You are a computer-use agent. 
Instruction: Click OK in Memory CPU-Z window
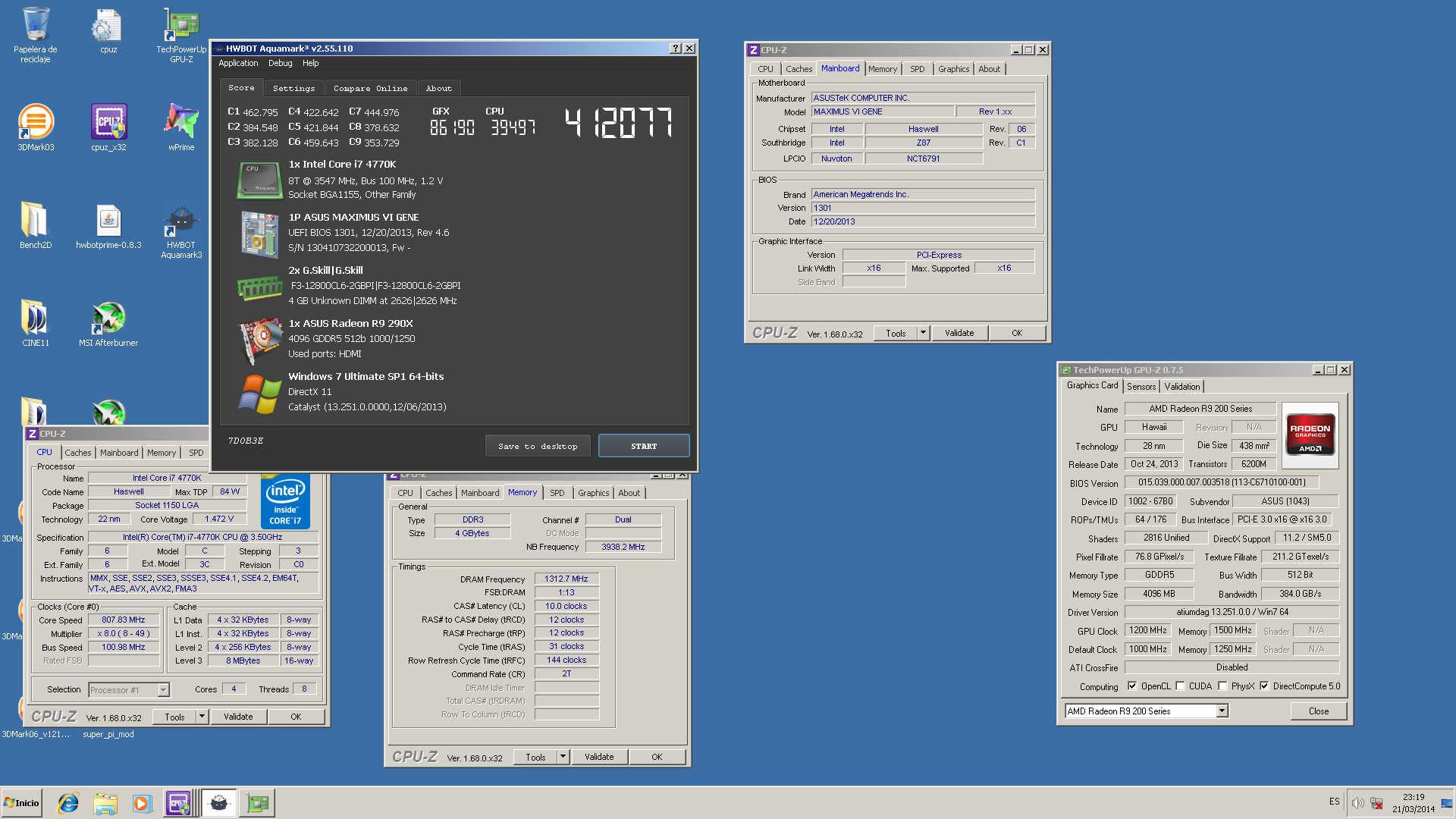pyautogui.click(x=657, y=757)
